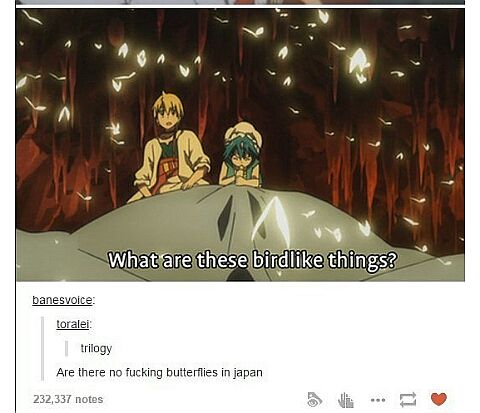The width and height of the screenshot is (480, 413).
Task: Click the inner quote bar beside trilogy
Action: [67, 348]
